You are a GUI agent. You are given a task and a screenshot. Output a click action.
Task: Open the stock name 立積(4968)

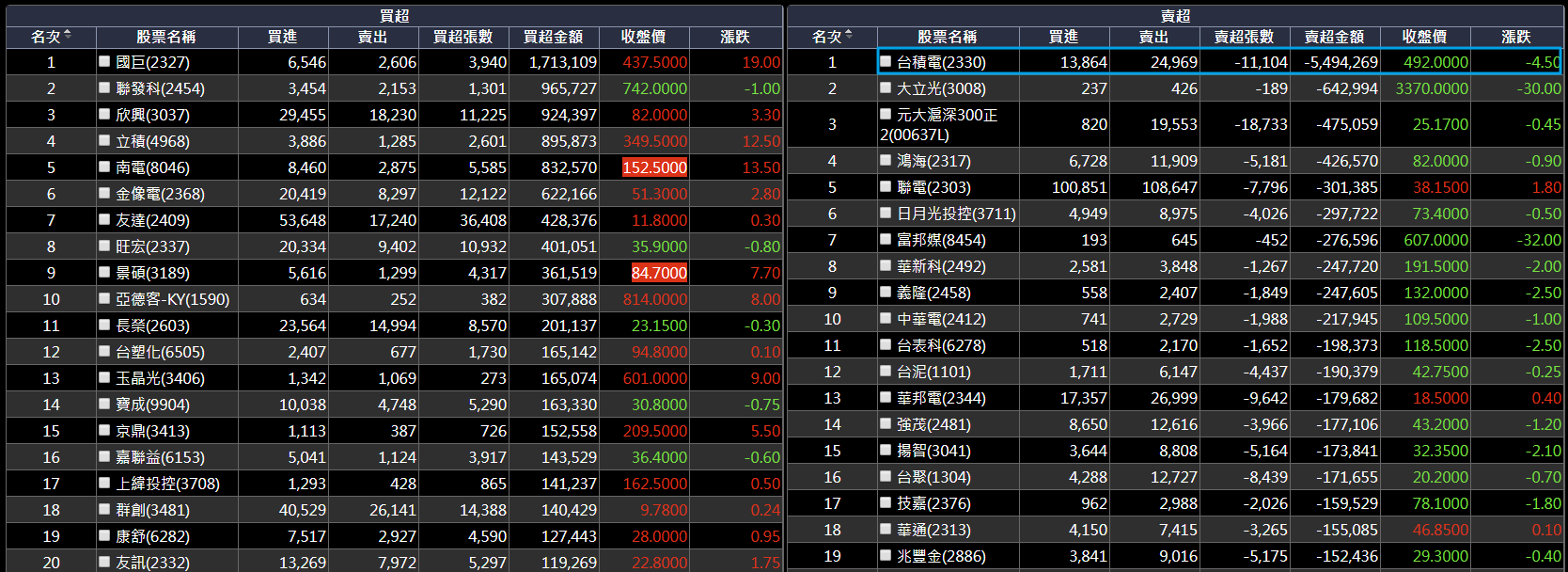click(x=152, y=141)
